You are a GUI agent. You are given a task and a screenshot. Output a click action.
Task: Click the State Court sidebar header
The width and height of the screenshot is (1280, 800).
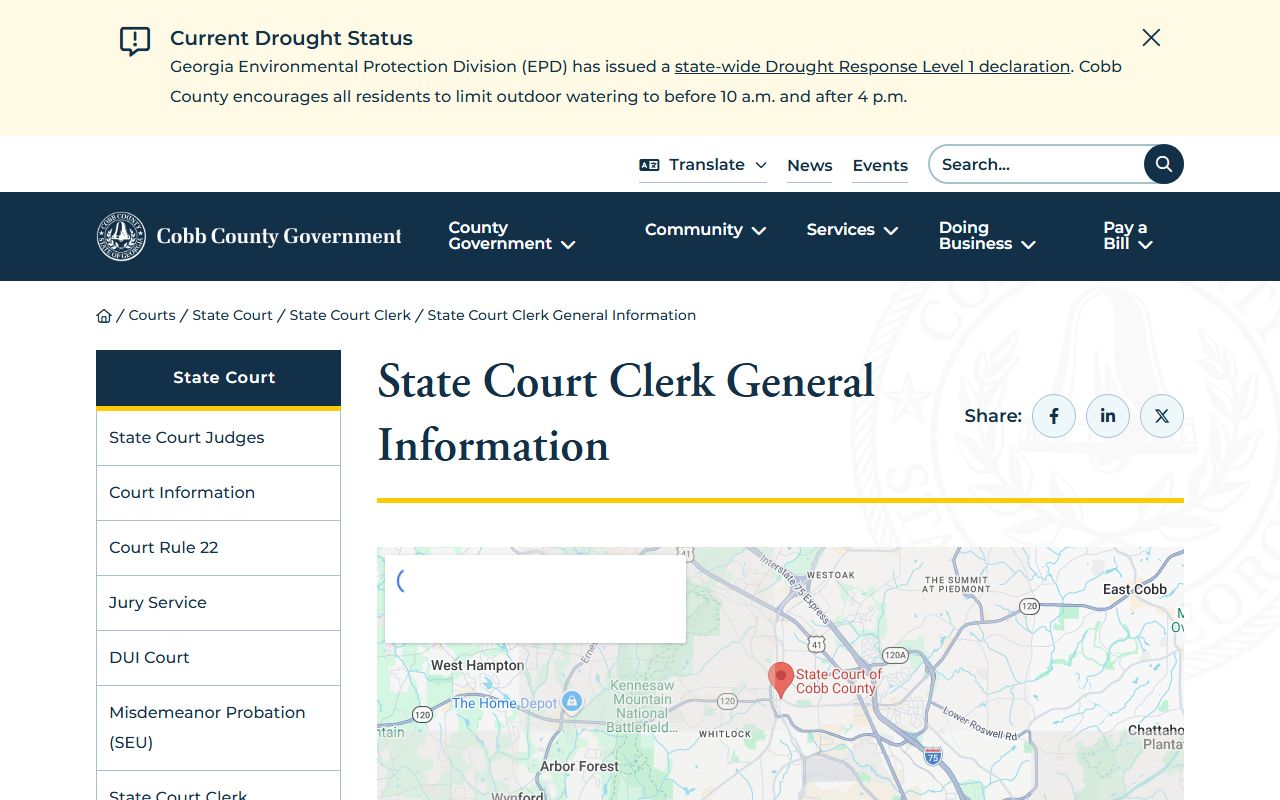[x=218, y=378]
